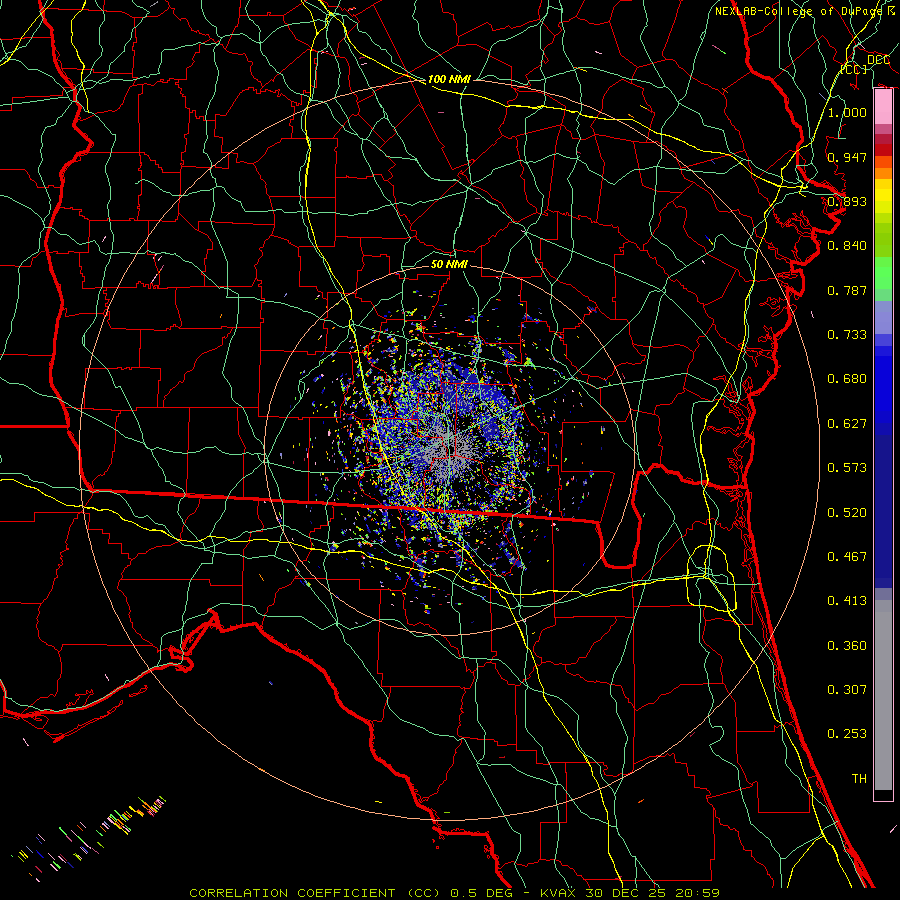This screenshot has width=900, height=900.
Task: Click the gray radar center at the KVAX site
Action: (449, 452)
